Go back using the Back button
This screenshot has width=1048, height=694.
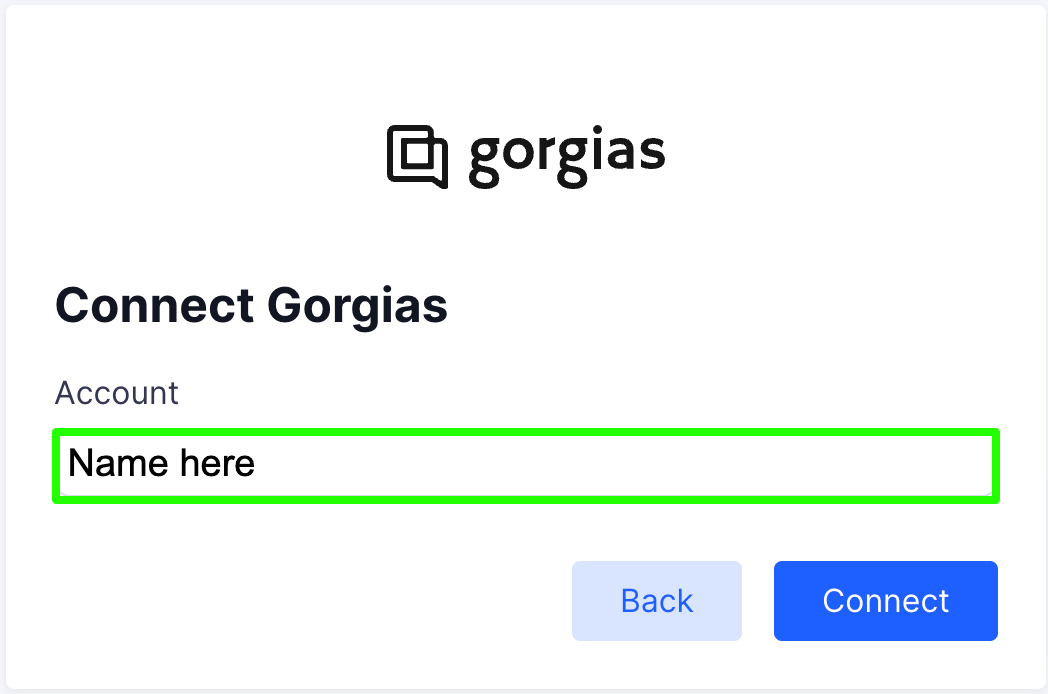pos(656,600)
